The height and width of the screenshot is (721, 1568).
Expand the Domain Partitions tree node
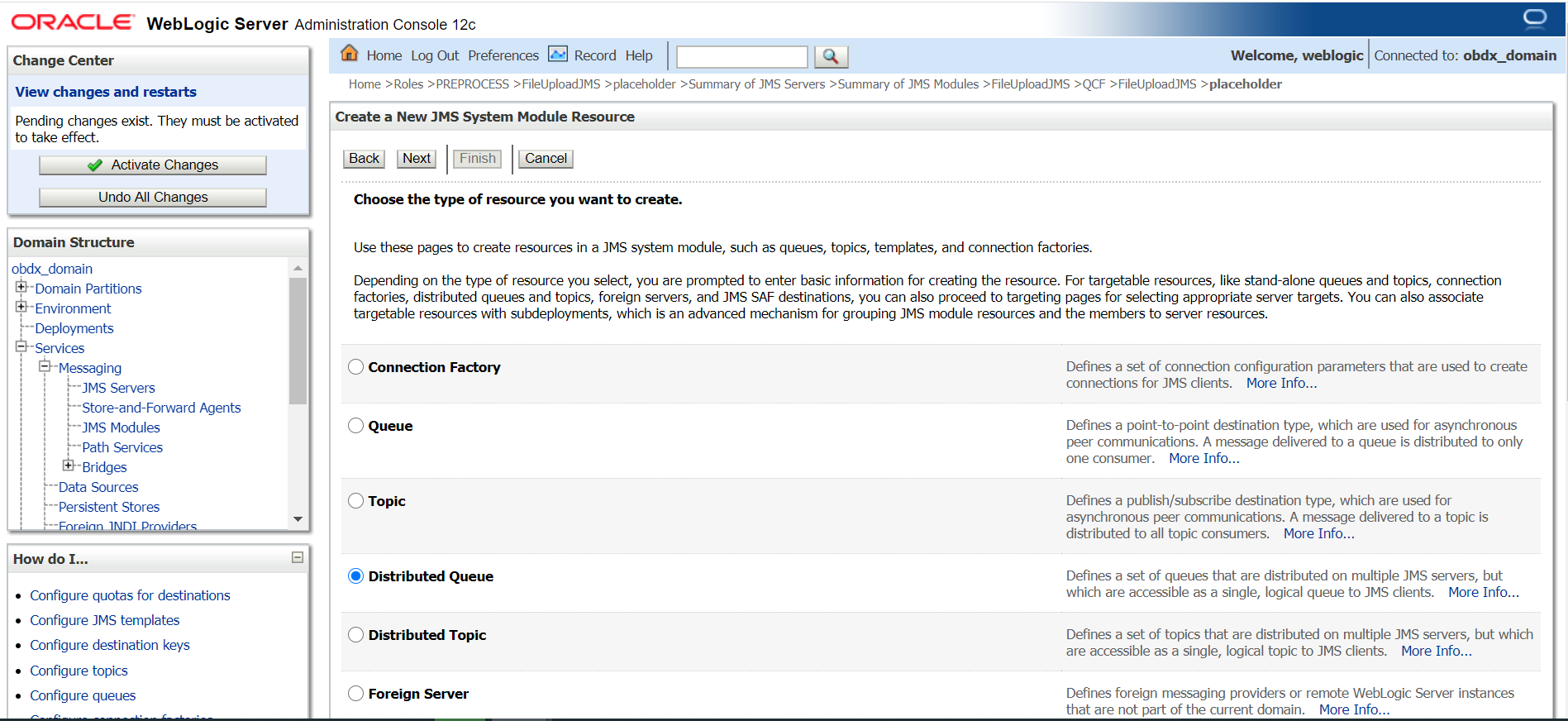[x=21, y=287]
